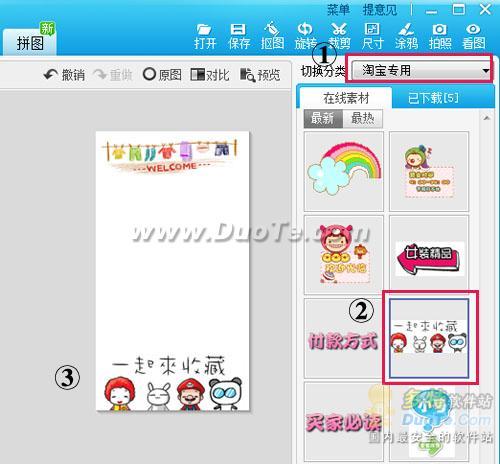Click the materials panel scrollbar up arrow
This screenshot has width=500, height=464.
(x=487, y=118)
